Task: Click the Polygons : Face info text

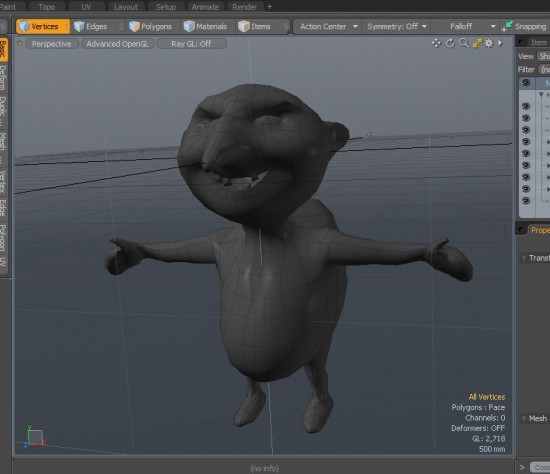Action: (478, 407)
